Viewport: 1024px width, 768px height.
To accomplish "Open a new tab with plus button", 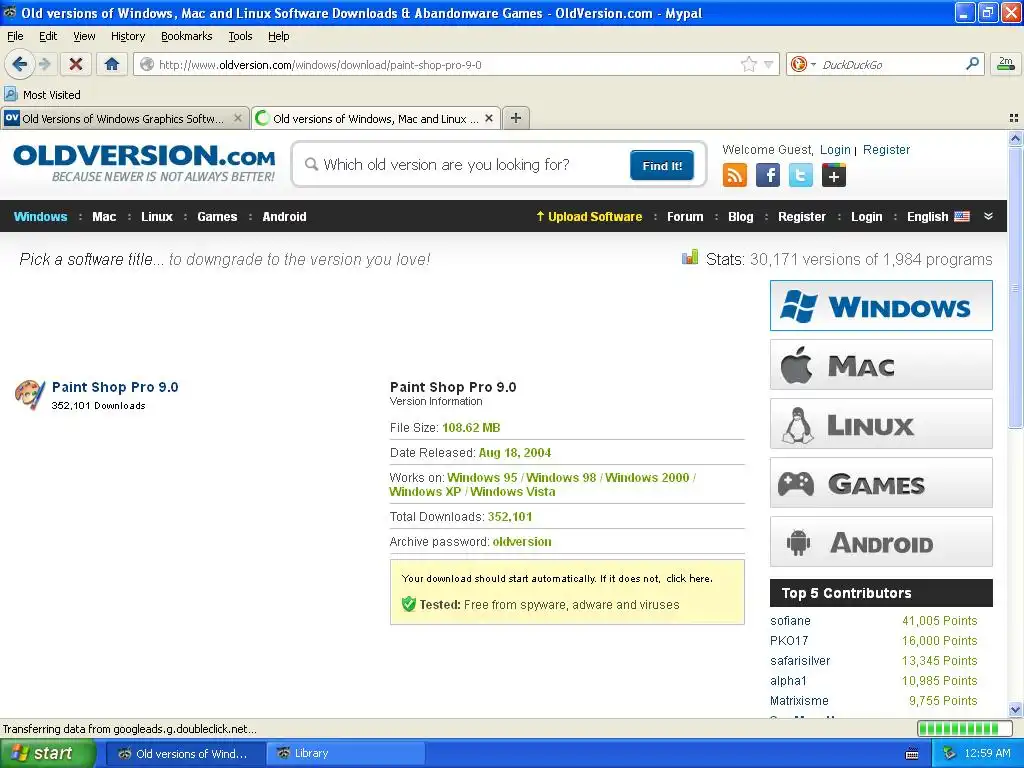I will click(x=516, y=118).
